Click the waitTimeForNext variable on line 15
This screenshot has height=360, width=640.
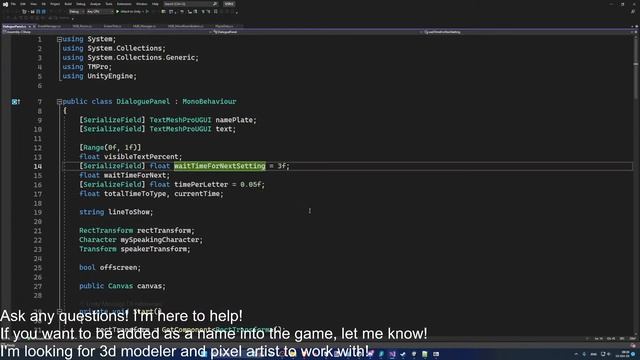pyautogui.click(x=135, y=176)
